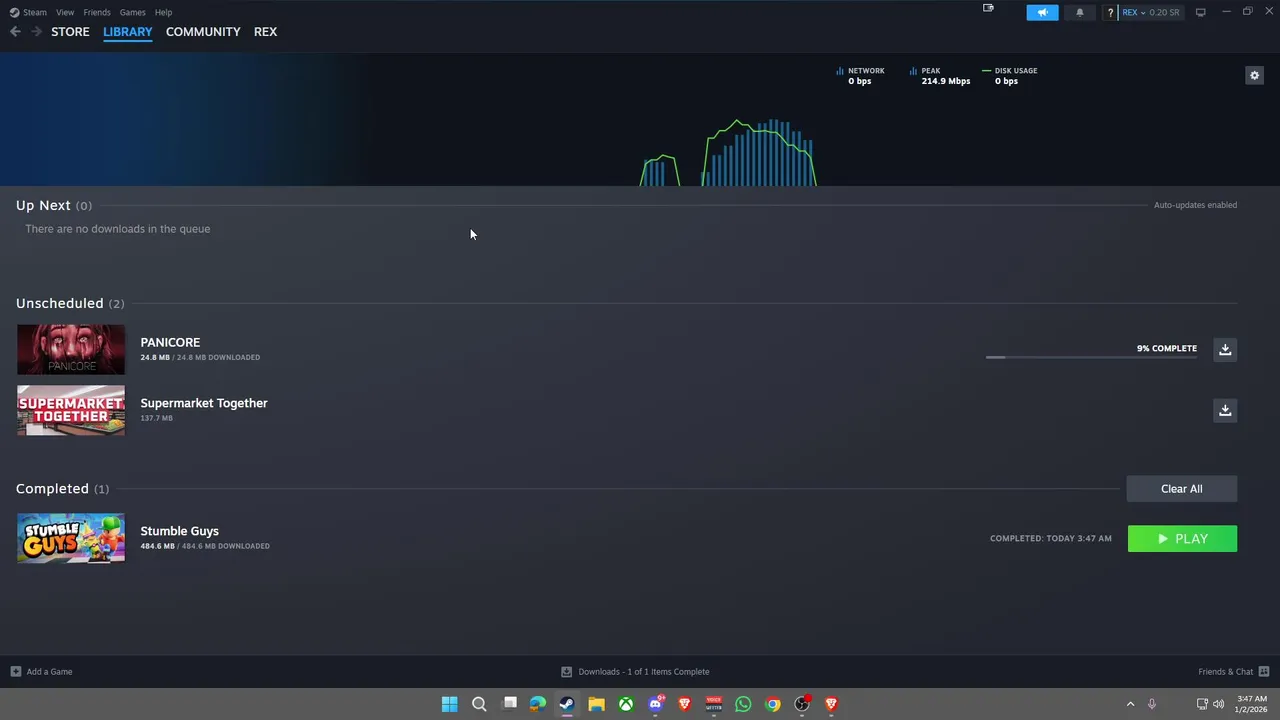
Task: Open the Steam announcements megaphone button
Action: (x=1042, y=12)
